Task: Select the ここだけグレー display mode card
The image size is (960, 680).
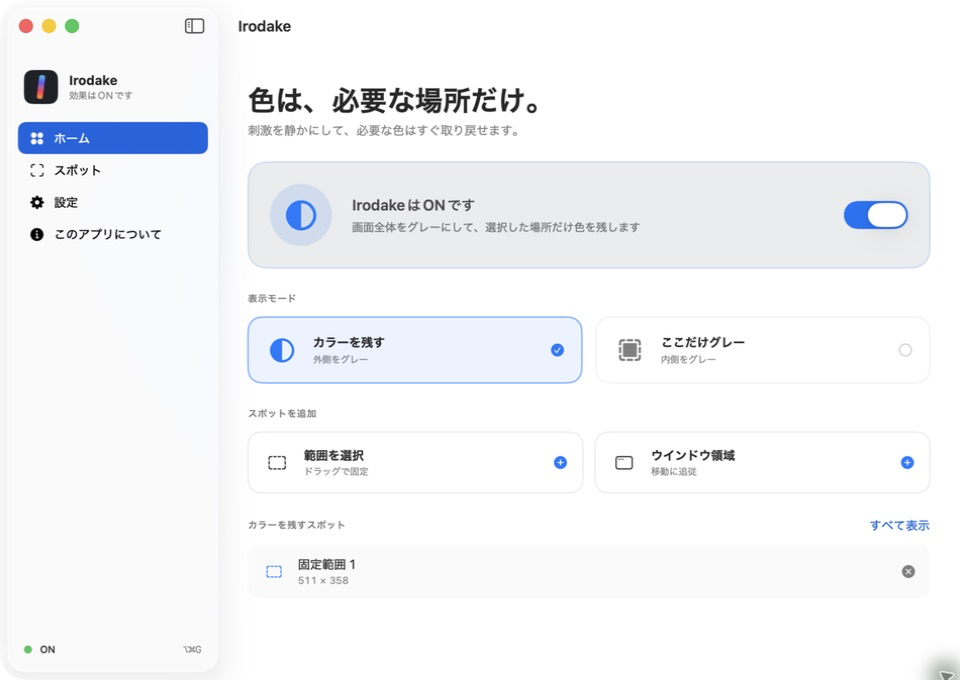Action: coord(762,350)
